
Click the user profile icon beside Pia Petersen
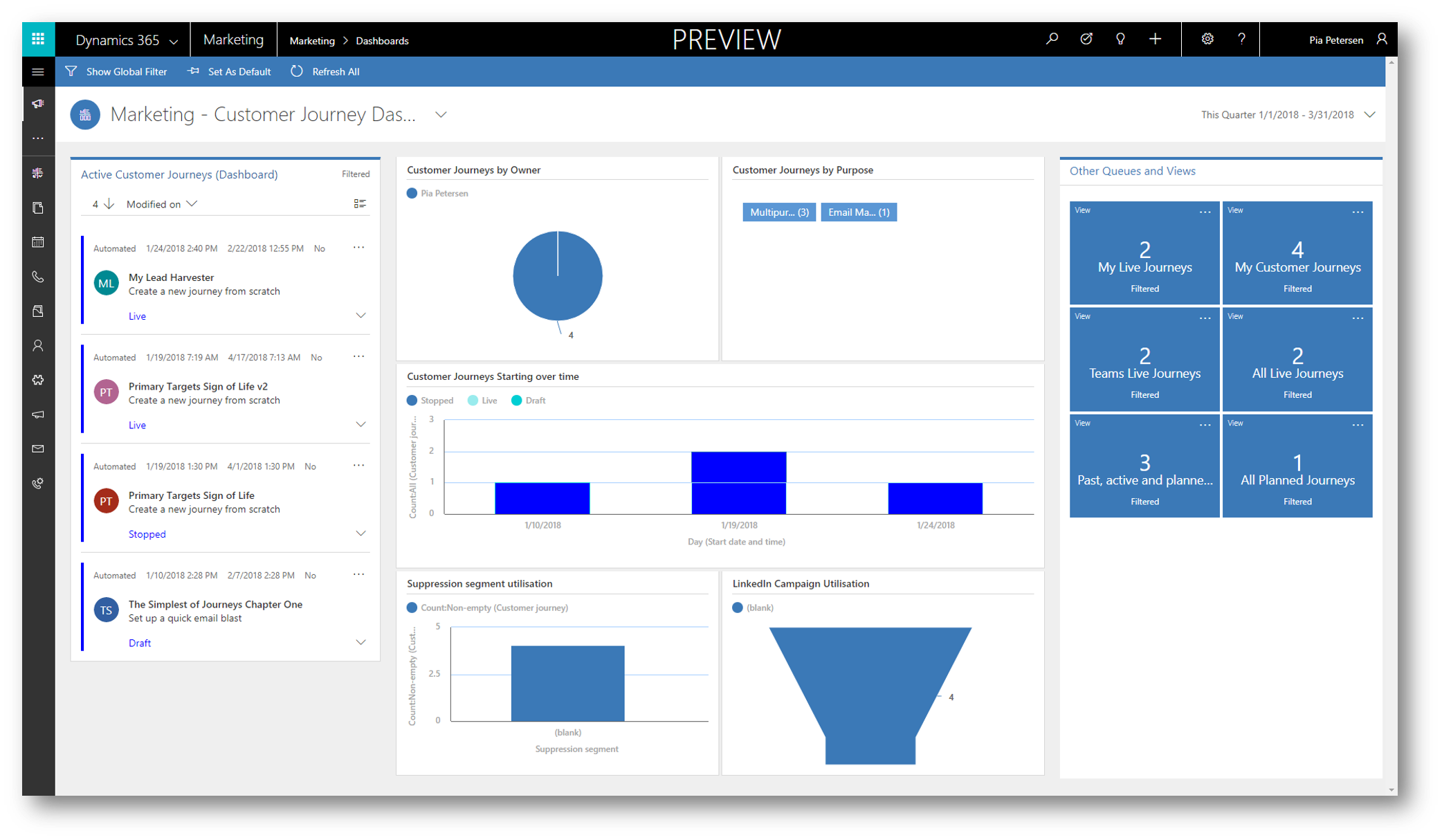tap(1382, 39)
